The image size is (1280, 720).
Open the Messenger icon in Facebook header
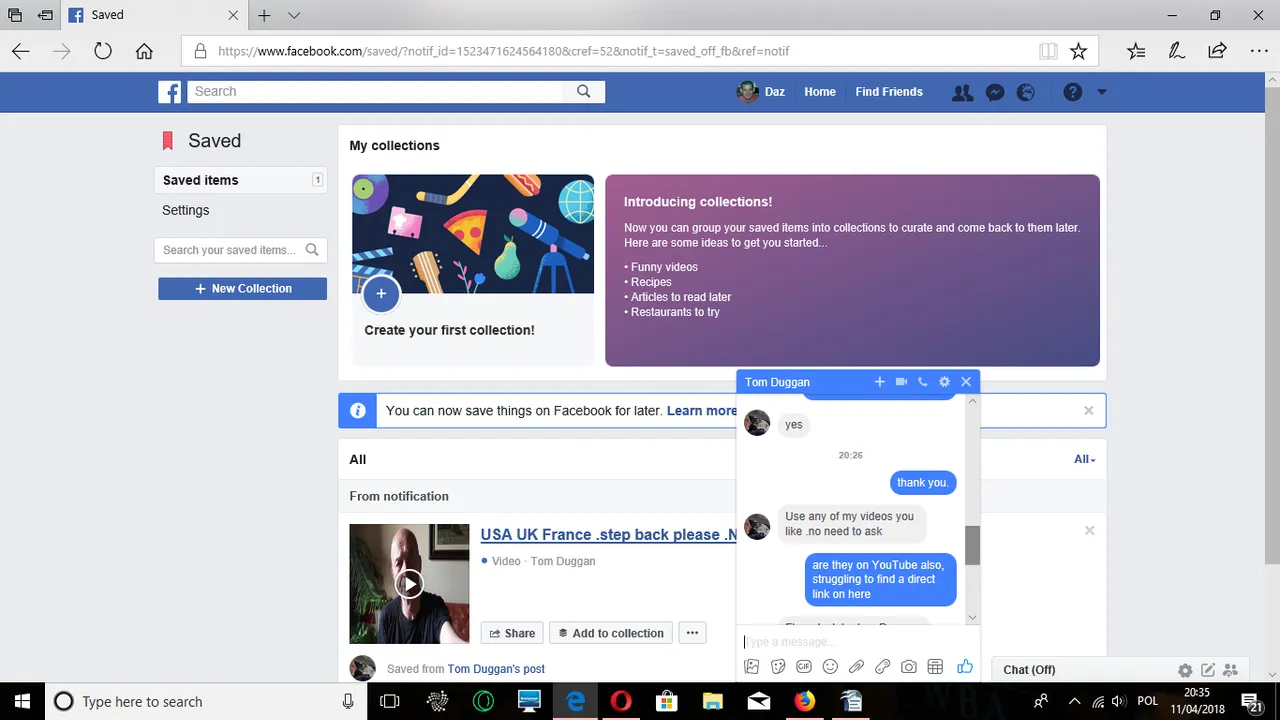(995, 92)
